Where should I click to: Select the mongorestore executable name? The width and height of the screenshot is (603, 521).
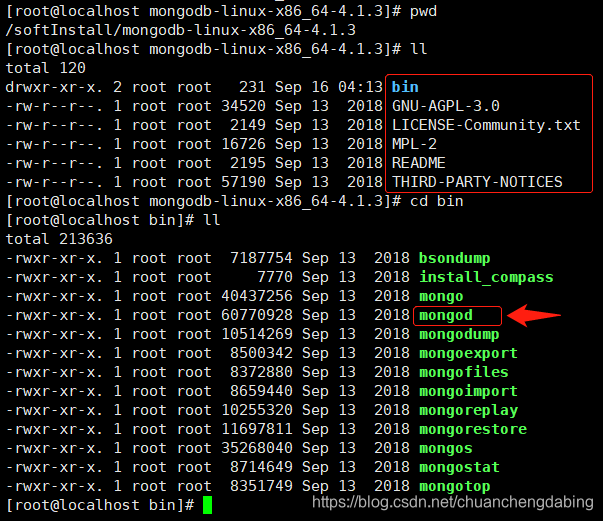[473, 429]
